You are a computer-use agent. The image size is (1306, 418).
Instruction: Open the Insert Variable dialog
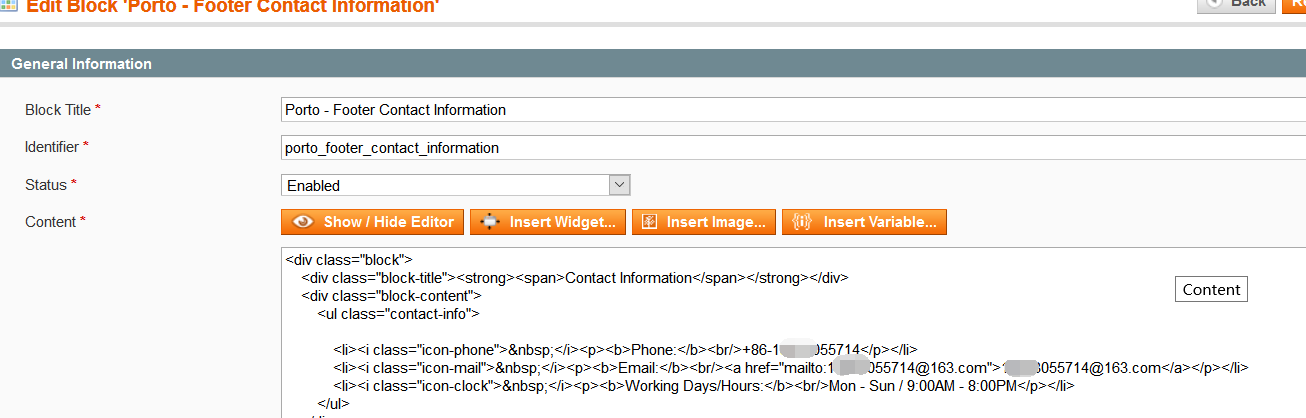pos(864,222)
